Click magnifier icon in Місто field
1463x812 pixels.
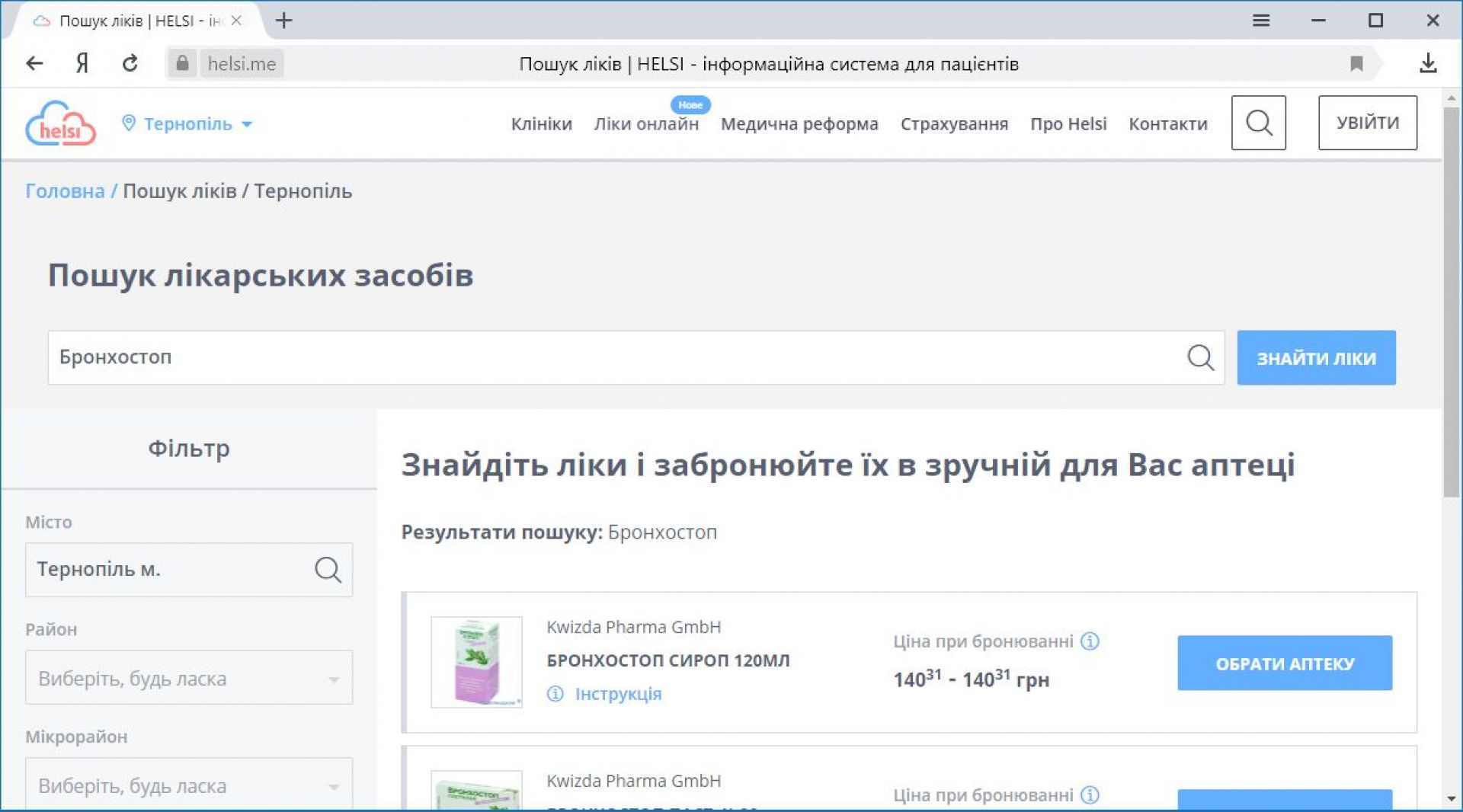tap(328, 569)
